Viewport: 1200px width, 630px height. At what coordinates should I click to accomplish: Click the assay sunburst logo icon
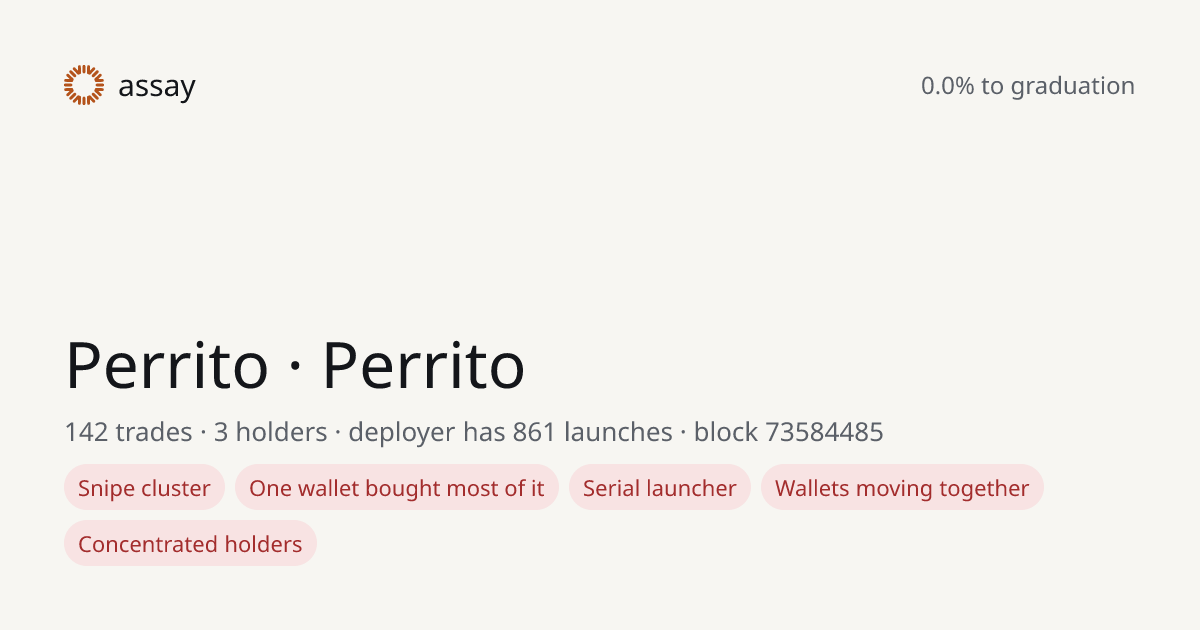tap(84, 85)
